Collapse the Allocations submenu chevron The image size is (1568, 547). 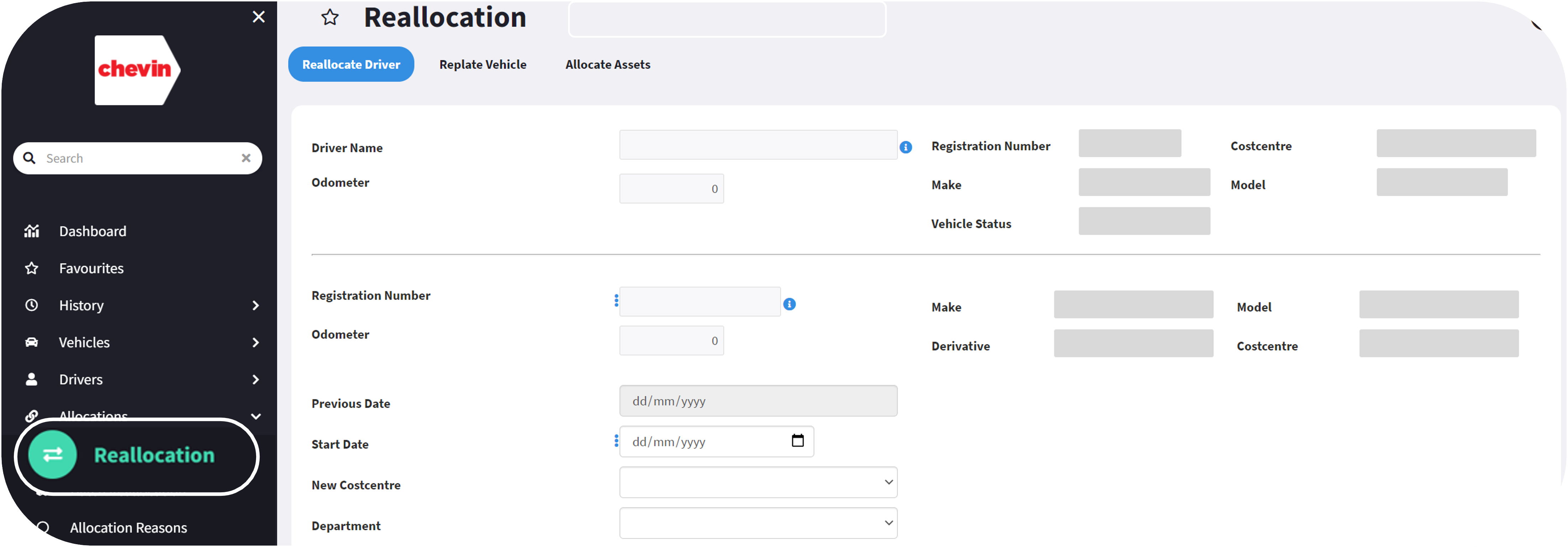[x=256, y=417]
